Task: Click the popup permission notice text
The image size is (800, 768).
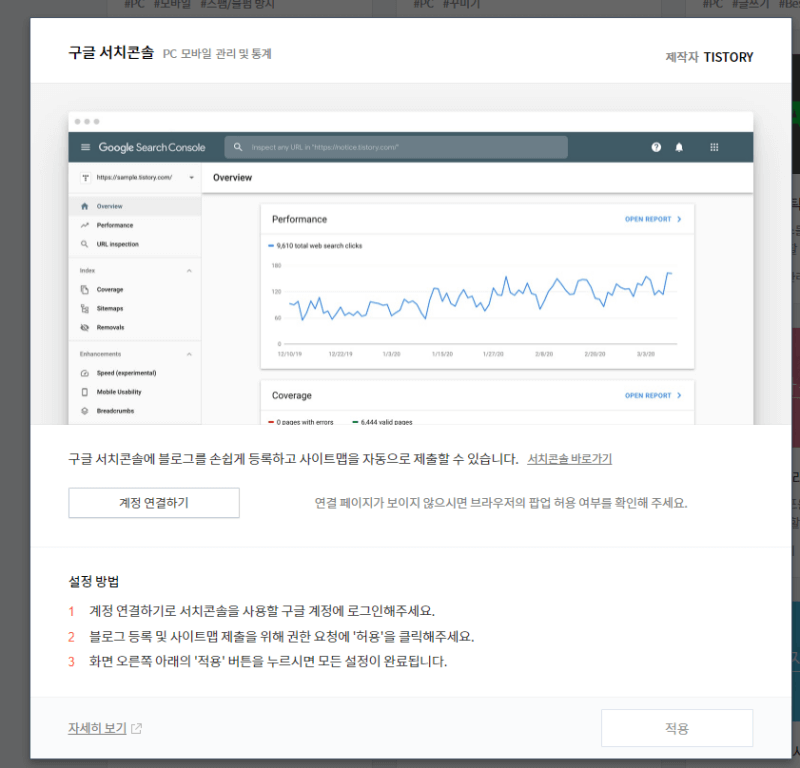Action: pyautogui.click(x=501, y=503)
